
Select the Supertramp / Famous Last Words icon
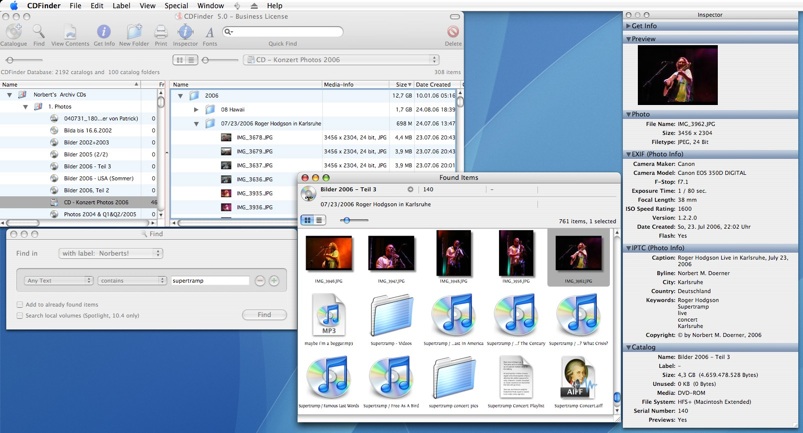point(329,378)
